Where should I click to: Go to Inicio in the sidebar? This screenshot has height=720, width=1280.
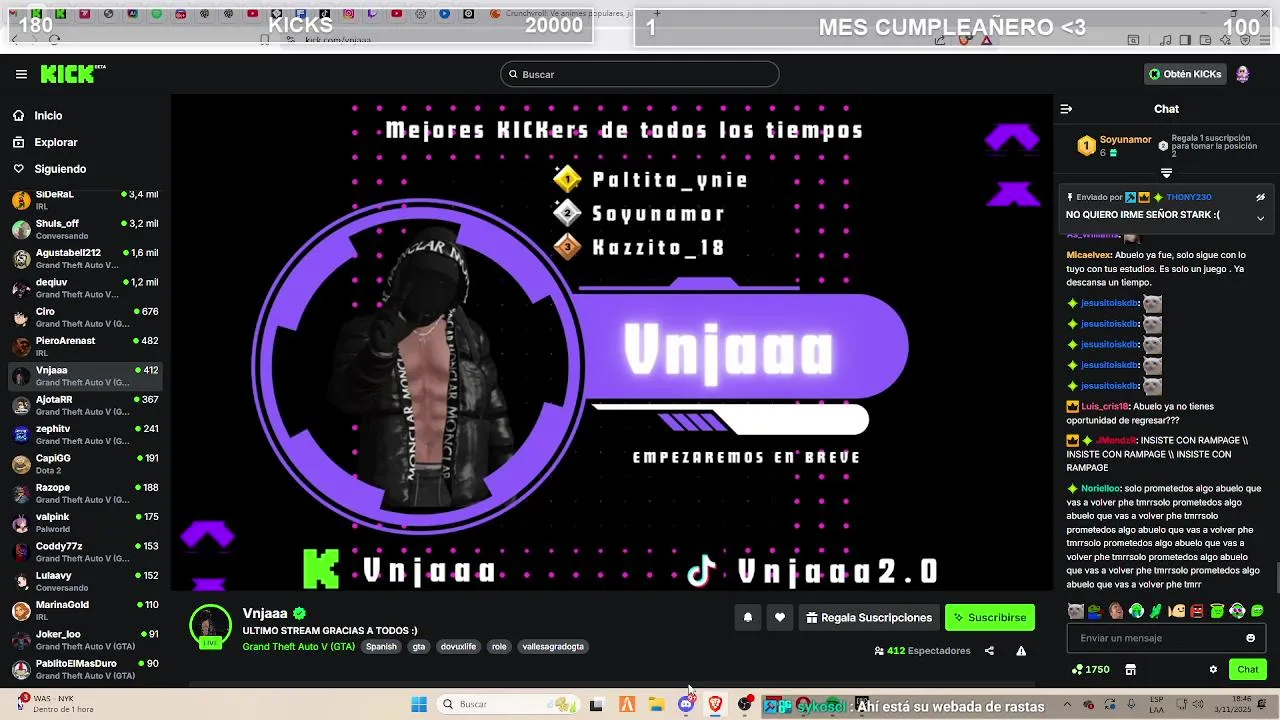pyautogui.click(x=48, y=116)
